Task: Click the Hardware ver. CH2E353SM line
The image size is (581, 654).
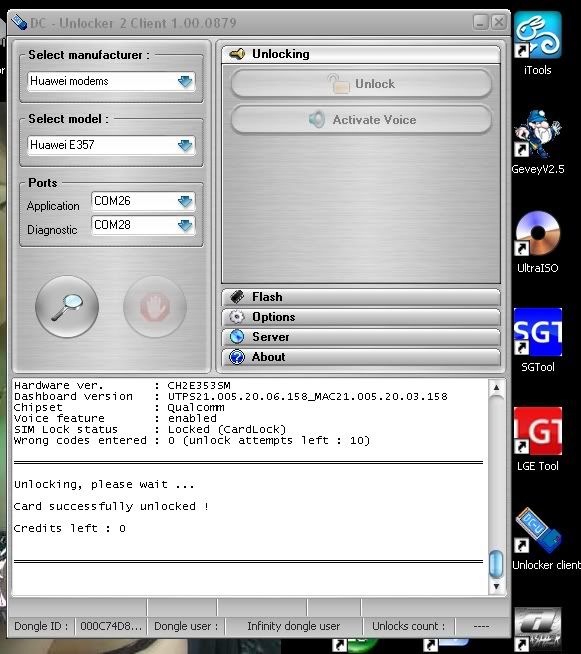Action: pos(122,385)
